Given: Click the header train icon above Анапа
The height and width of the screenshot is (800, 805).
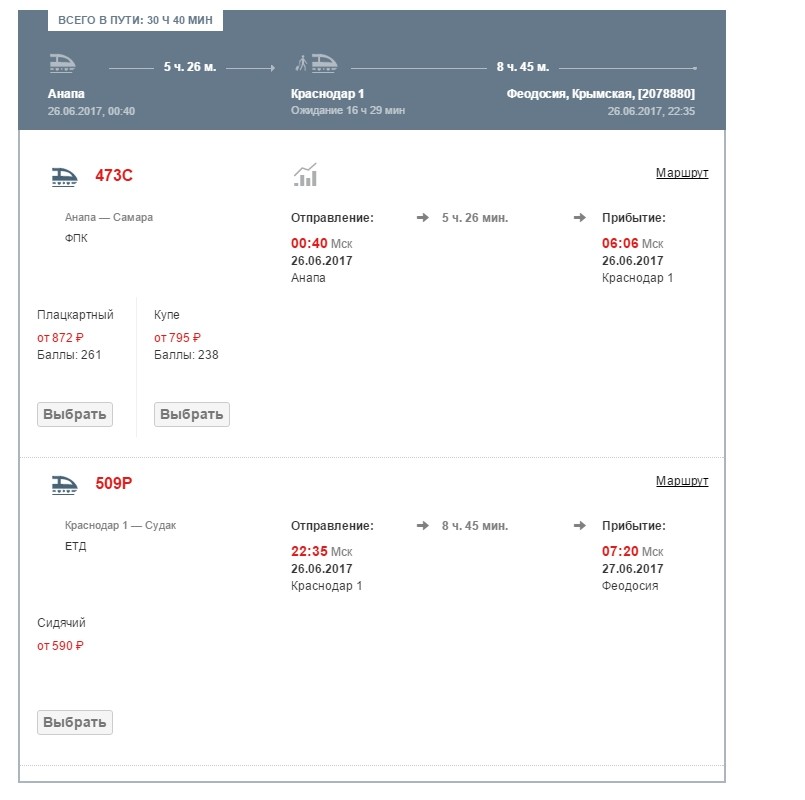Looking at the screenshot, I should click(62, 63).
